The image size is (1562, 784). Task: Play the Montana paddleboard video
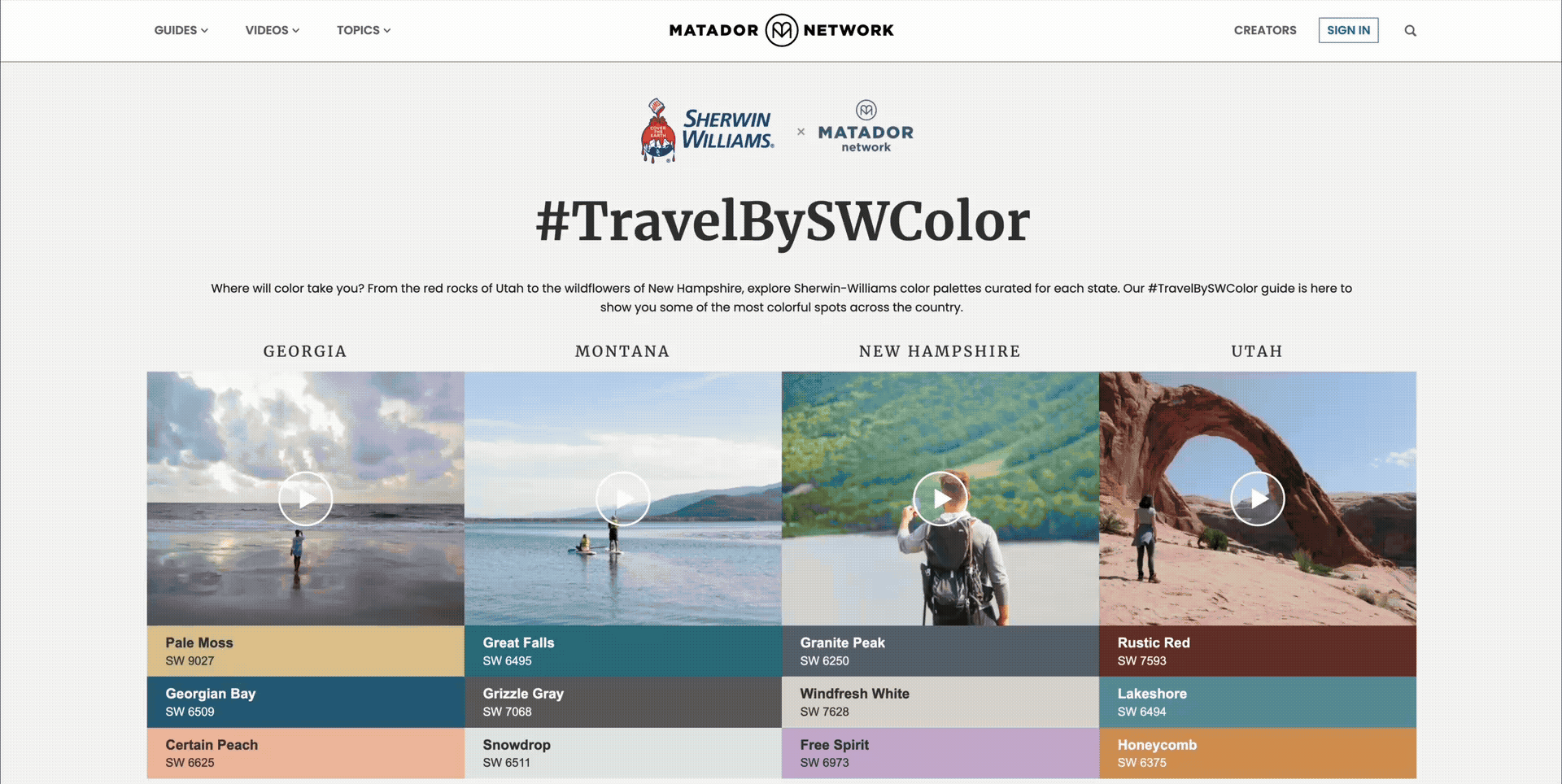(622, 499)
